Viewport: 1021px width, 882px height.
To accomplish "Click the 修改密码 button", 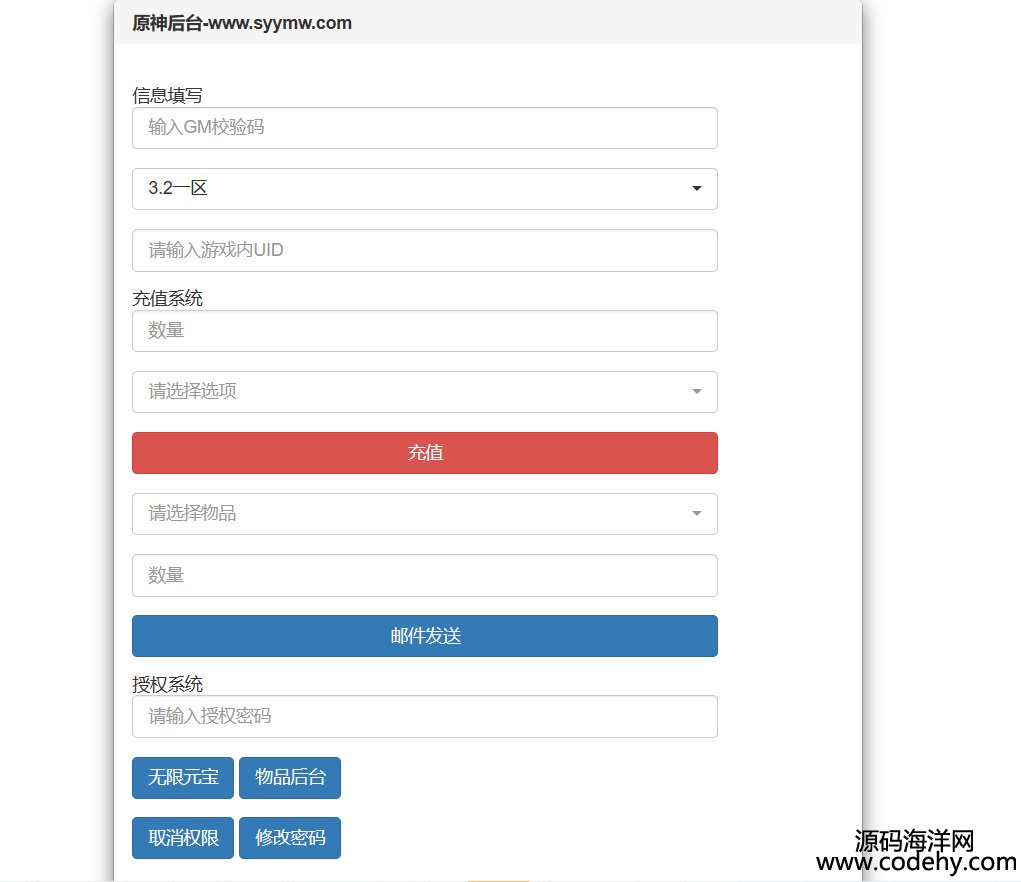I will (290, 838).
